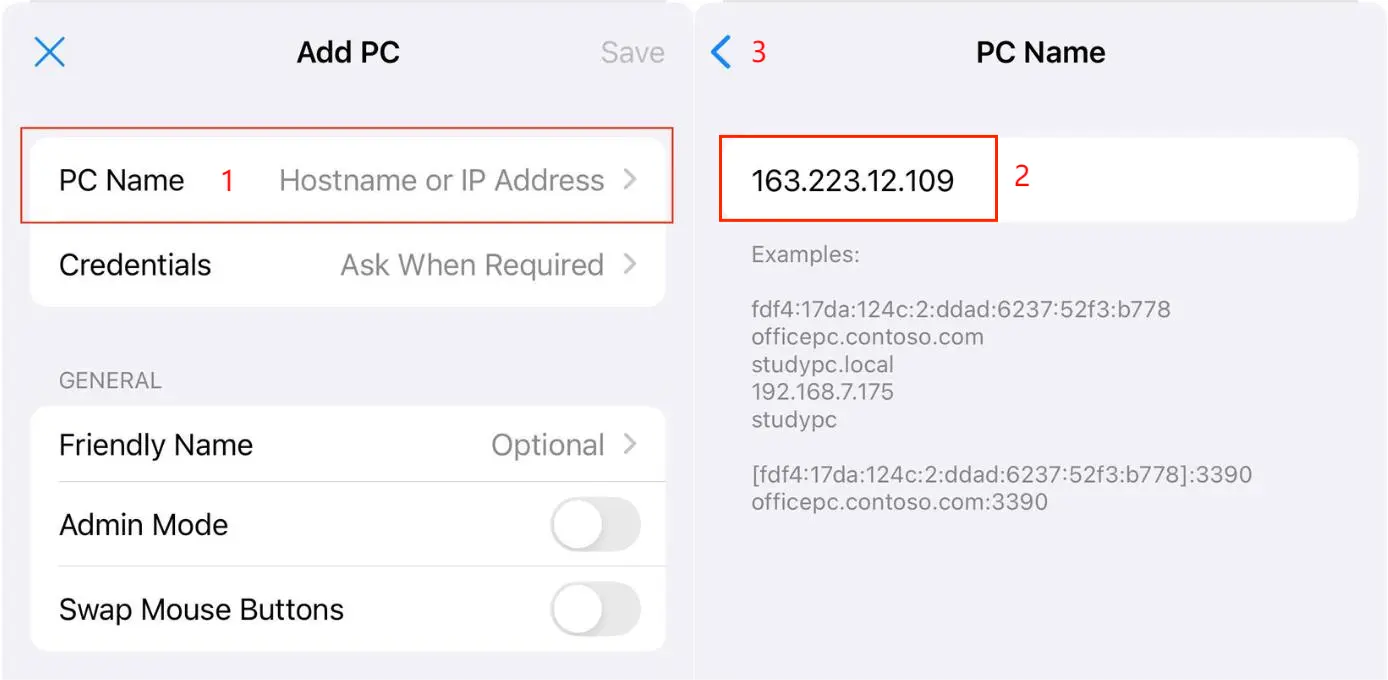
Task: Go back using the blue back arrow
Action: [721, 52]
